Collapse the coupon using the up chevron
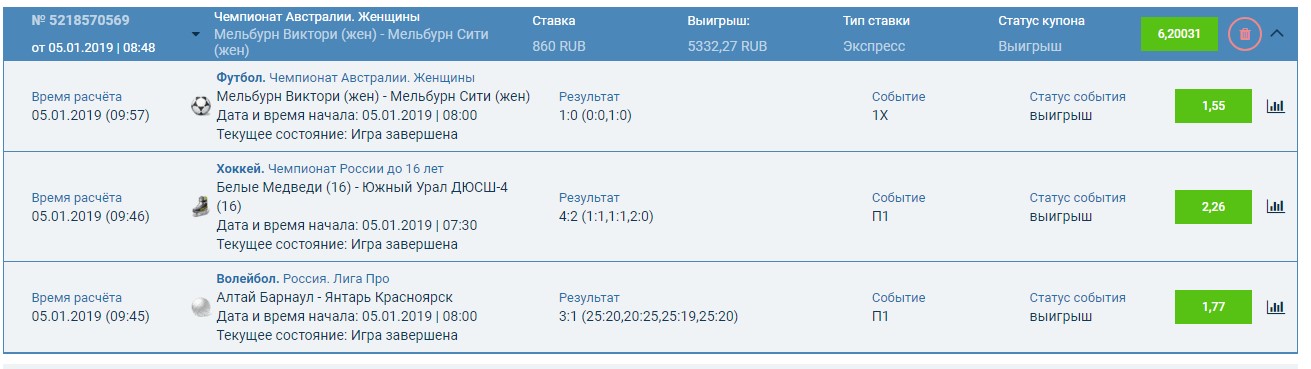The height and width of the screenshot is (369, 1311). (1277, 34)
